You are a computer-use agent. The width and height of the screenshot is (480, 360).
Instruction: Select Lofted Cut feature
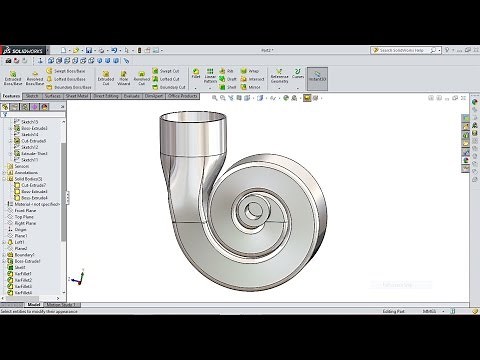point(166,79)
